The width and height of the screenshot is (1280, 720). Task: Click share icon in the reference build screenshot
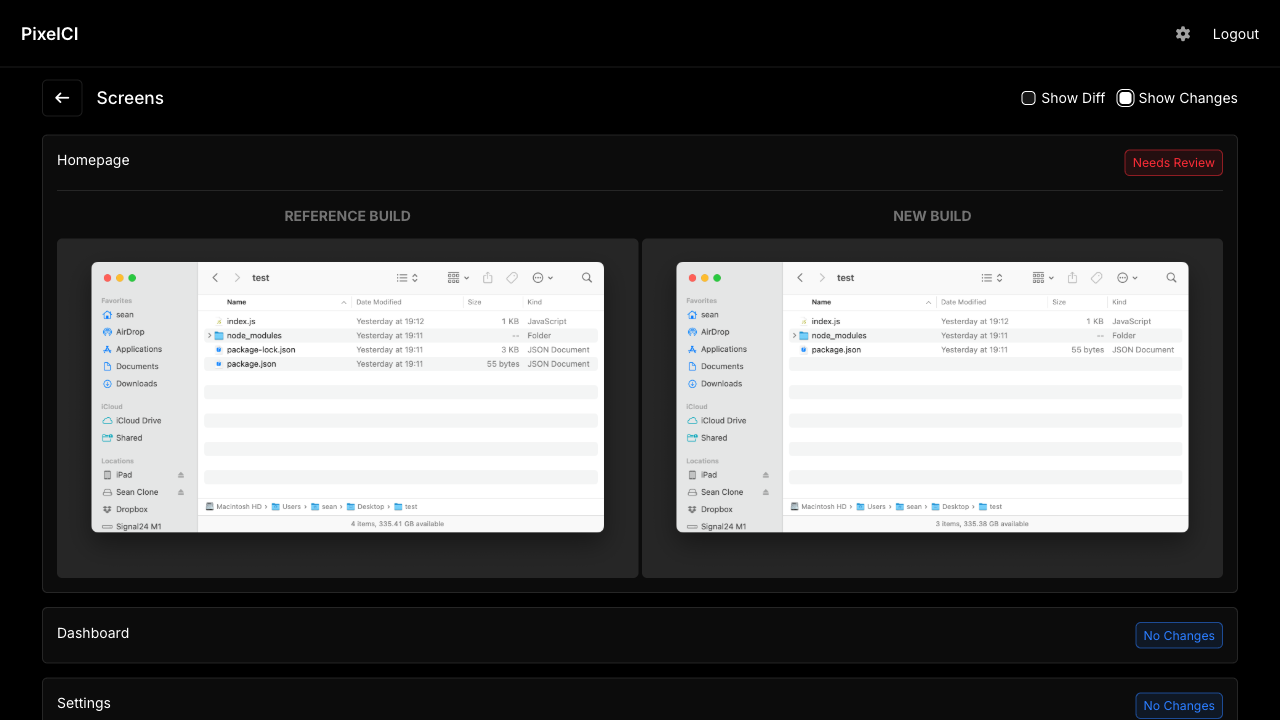point(488,278)
